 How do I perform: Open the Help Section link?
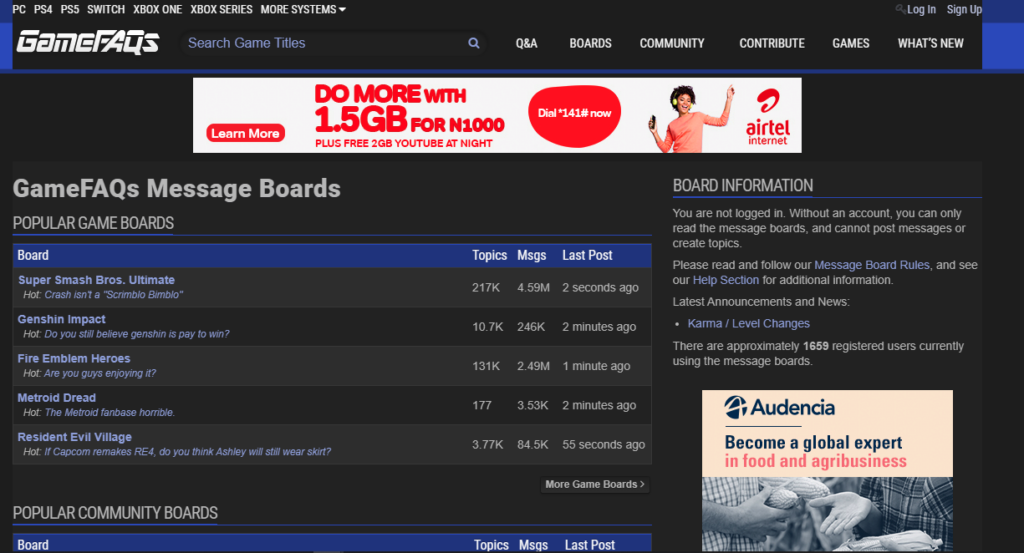[726, 280]
